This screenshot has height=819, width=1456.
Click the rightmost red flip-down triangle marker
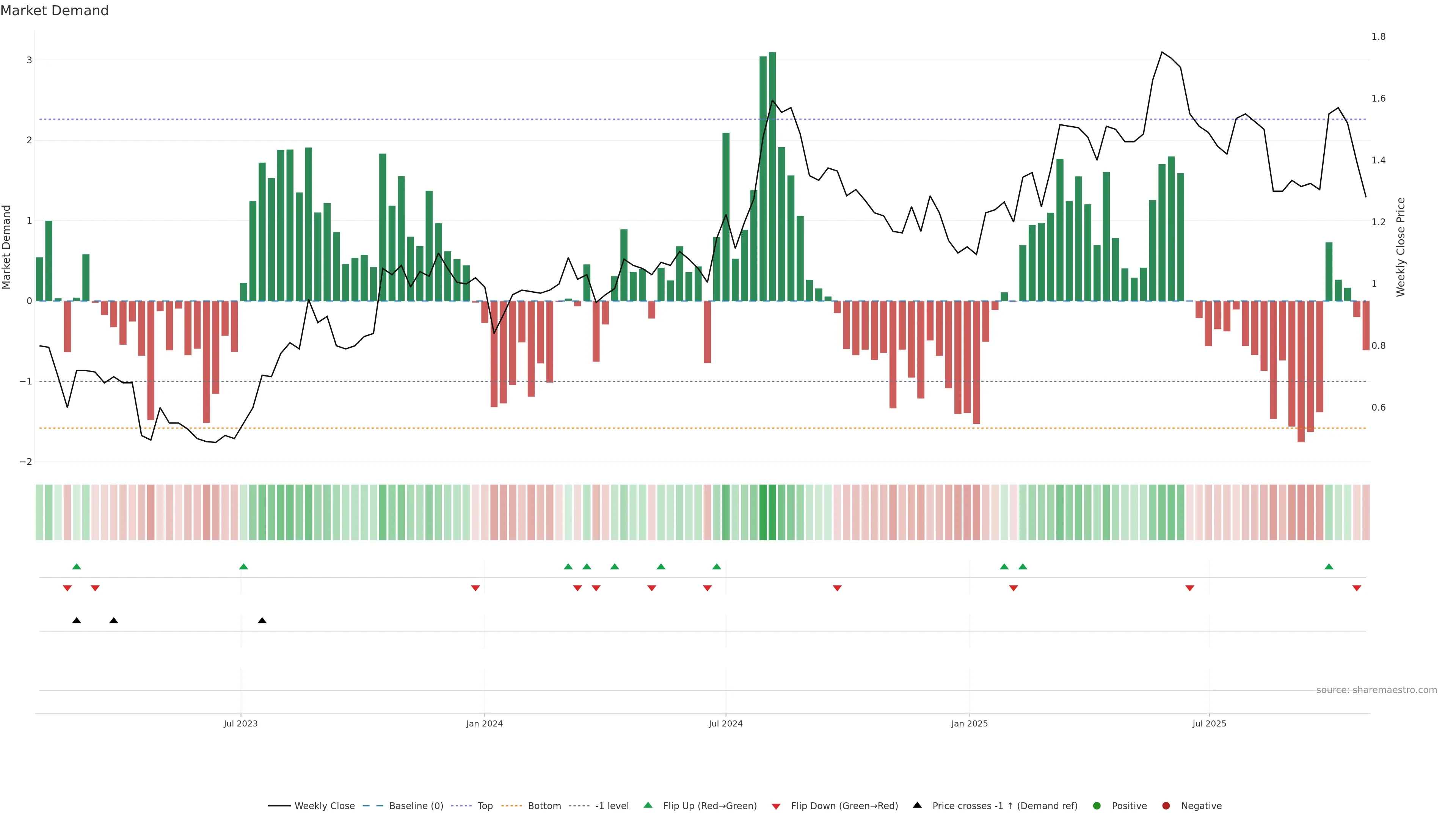pyautogui.click(x=1357, y=588)
